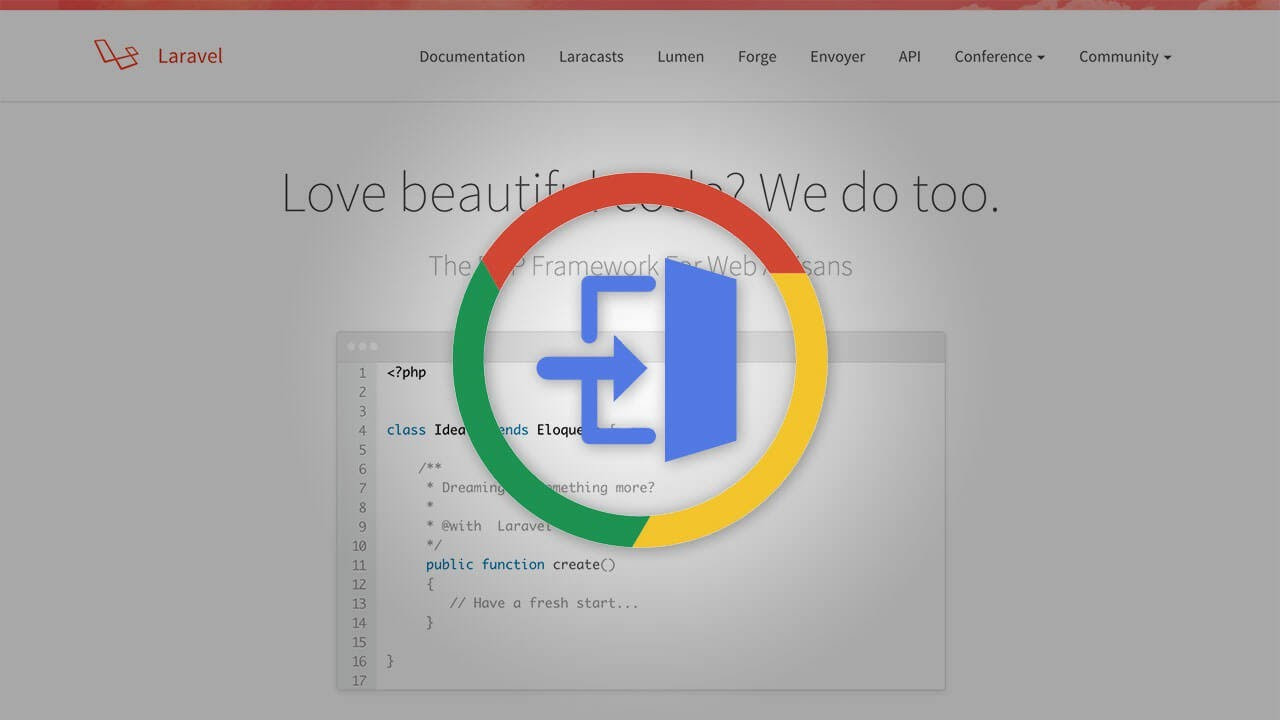The height and width of the screenshot is (720, 1280).
Task: Open the Lumen nav link
Action: click(x=680, y=57)
